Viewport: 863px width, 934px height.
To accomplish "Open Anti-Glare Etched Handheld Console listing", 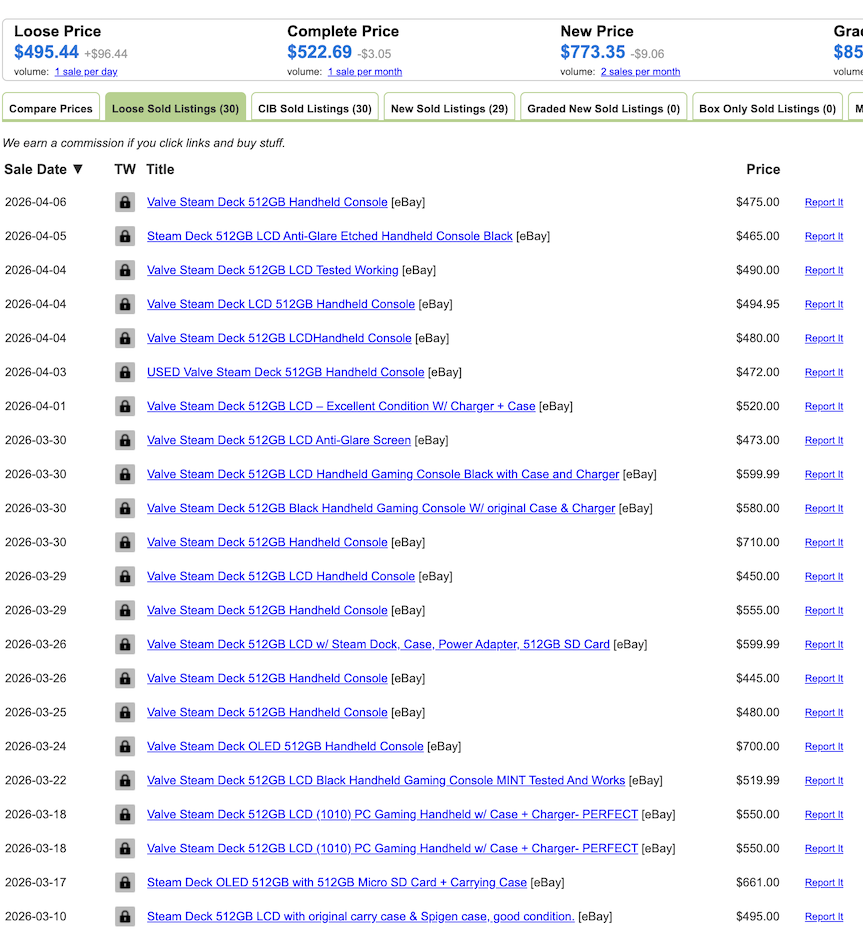I will (x=329, y=236).
